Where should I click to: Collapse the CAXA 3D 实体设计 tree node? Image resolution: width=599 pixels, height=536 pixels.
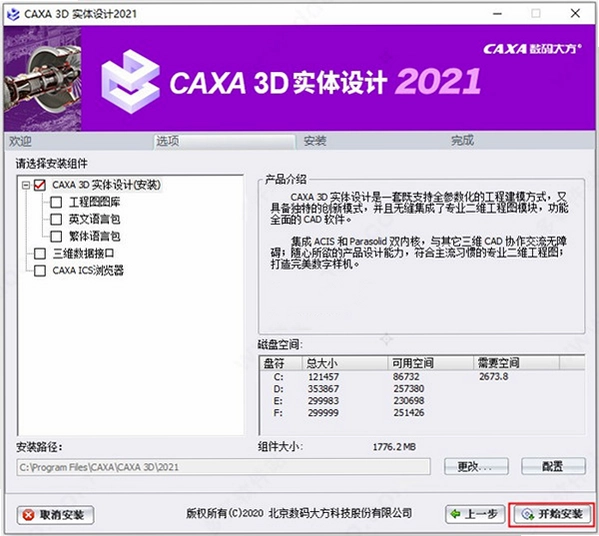pos(26,185)
